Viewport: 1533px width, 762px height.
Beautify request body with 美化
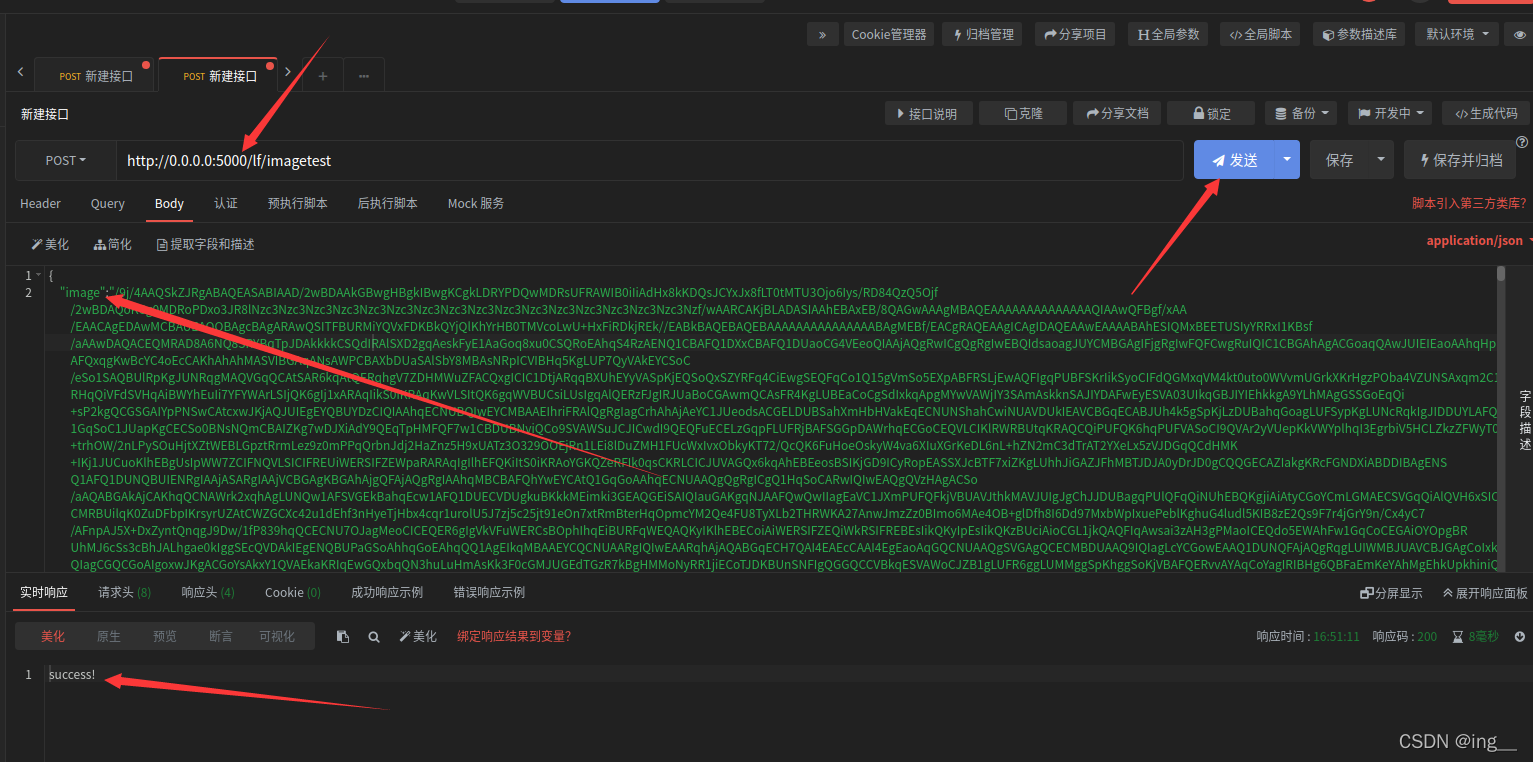[x=50, y=244]
